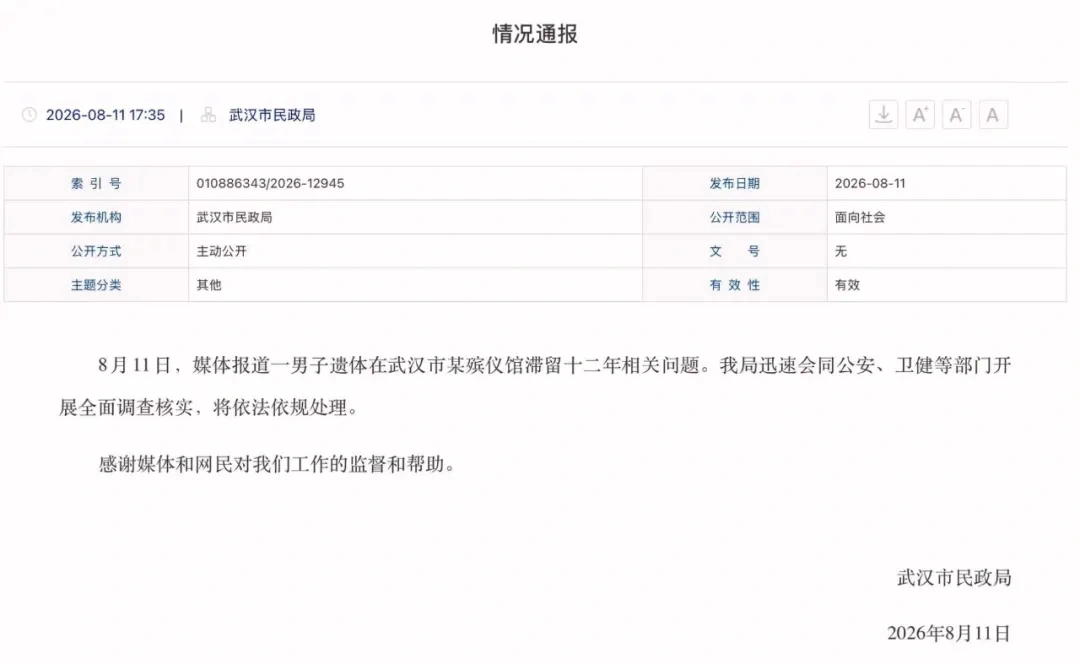The image size is (1080, 664).
Task: Select the 有效 value cell
Action: click(x=946, y=284)
